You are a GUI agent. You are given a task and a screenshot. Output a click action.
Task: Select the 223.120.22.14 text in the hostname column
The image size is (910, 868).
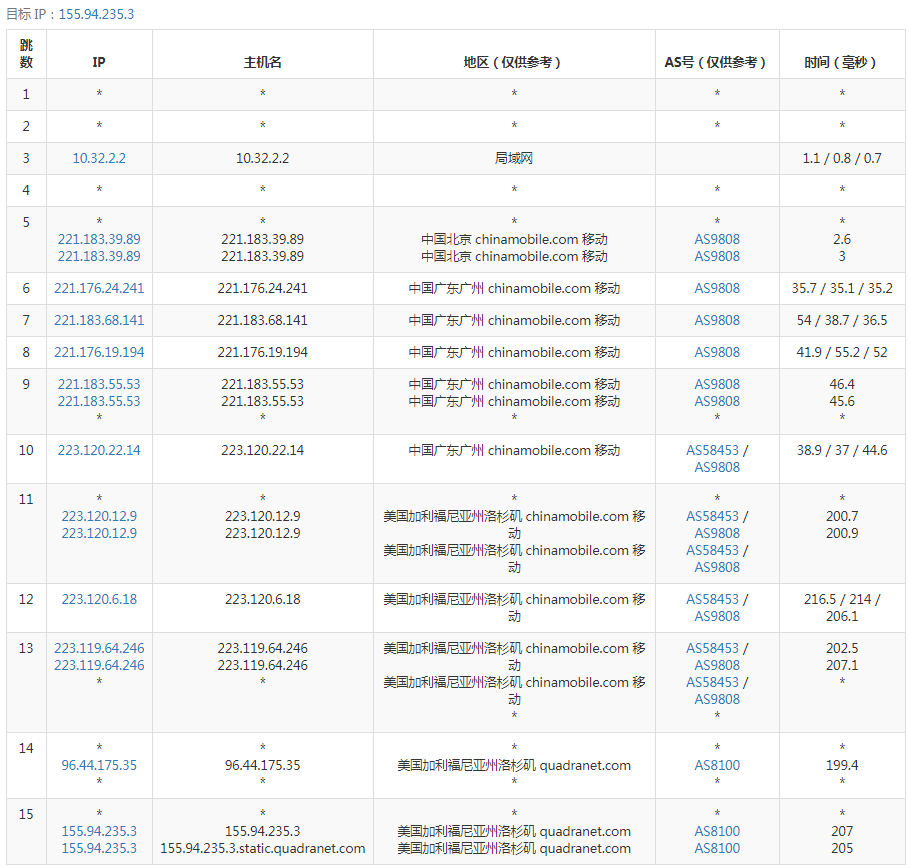coord(263,450)
